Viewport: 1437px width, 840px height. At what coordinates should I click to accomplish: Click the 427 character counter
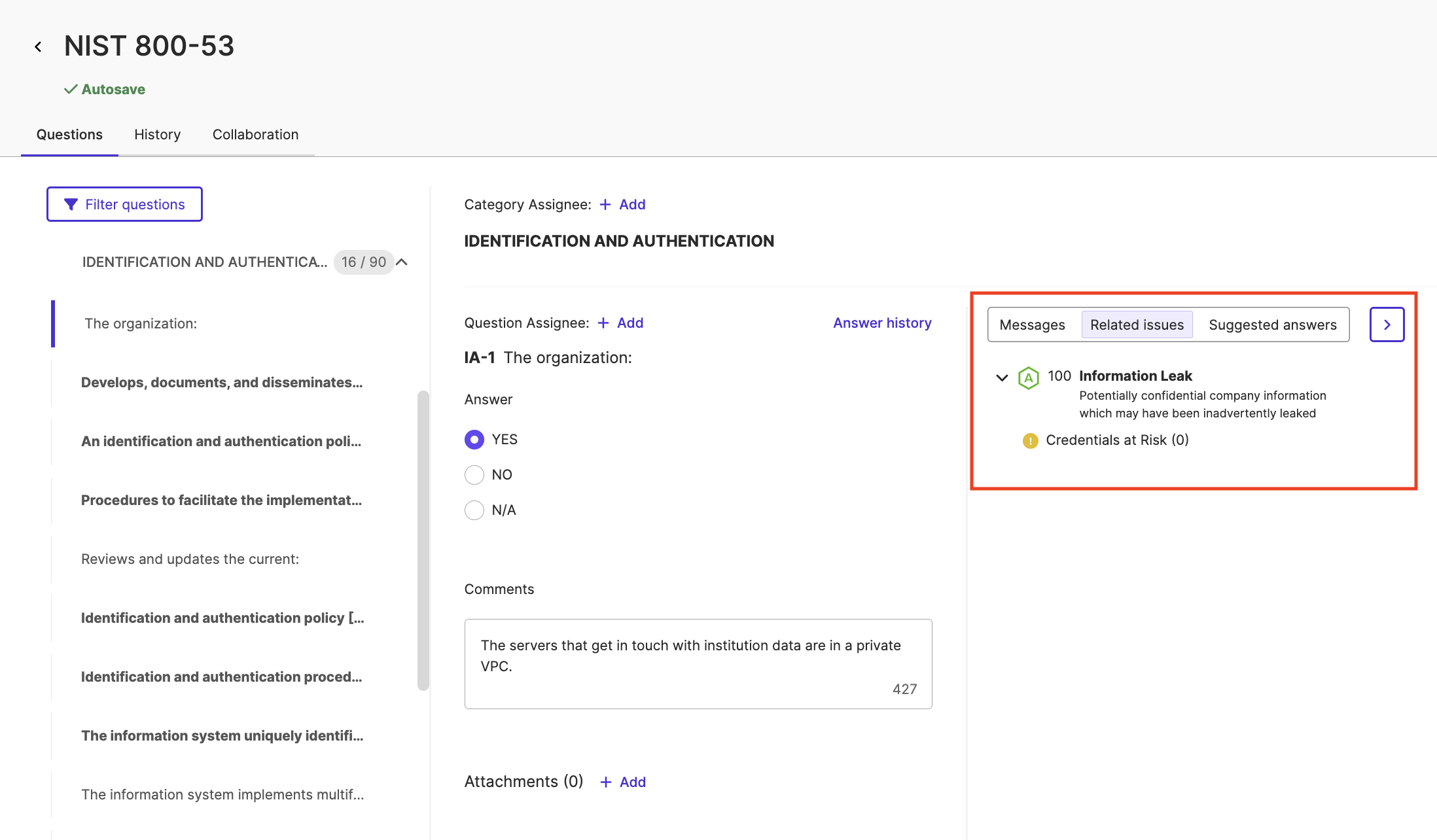click(x=904, y=690)
